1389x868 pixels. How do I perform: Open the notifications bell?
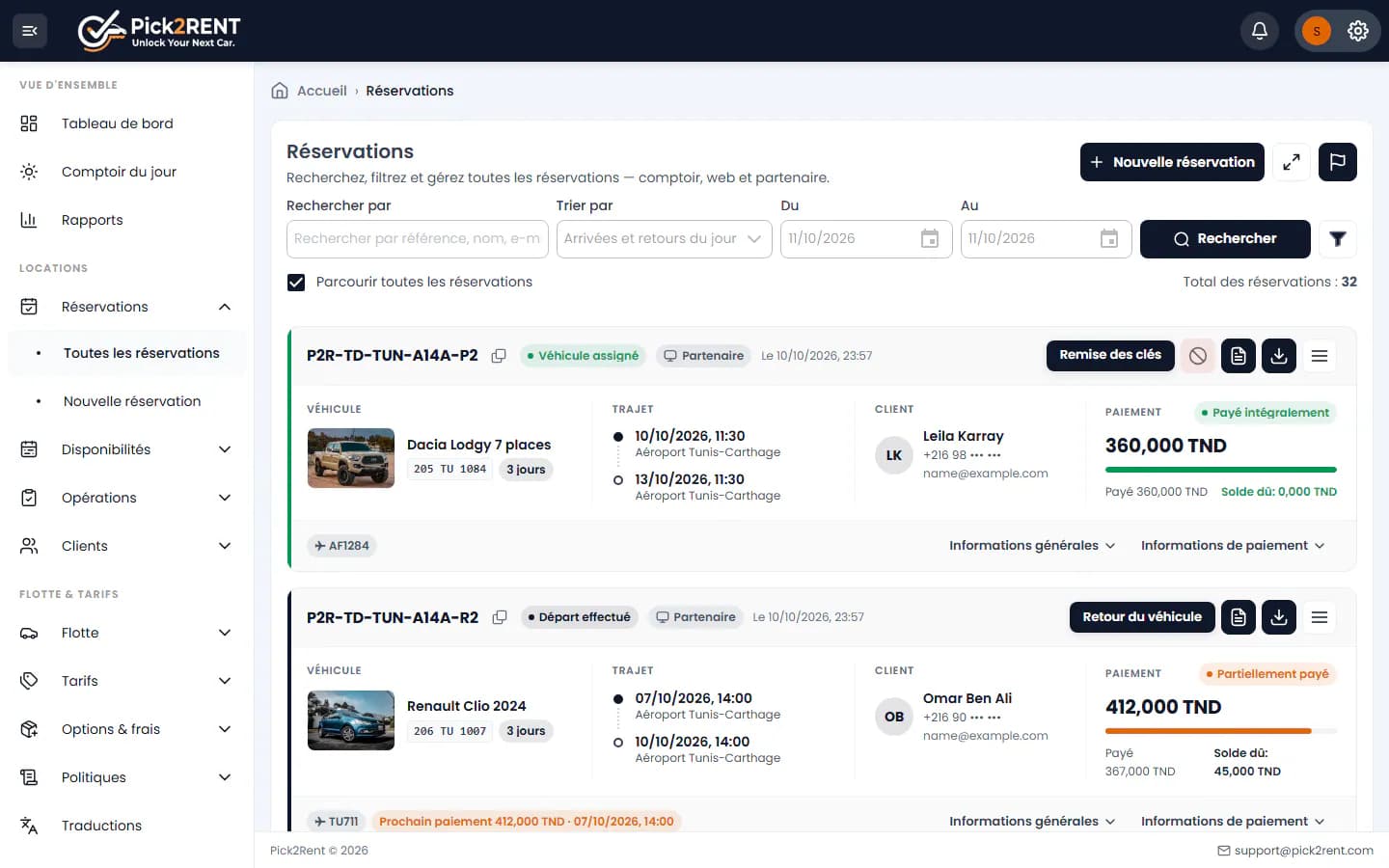[x=1260, y=31]
